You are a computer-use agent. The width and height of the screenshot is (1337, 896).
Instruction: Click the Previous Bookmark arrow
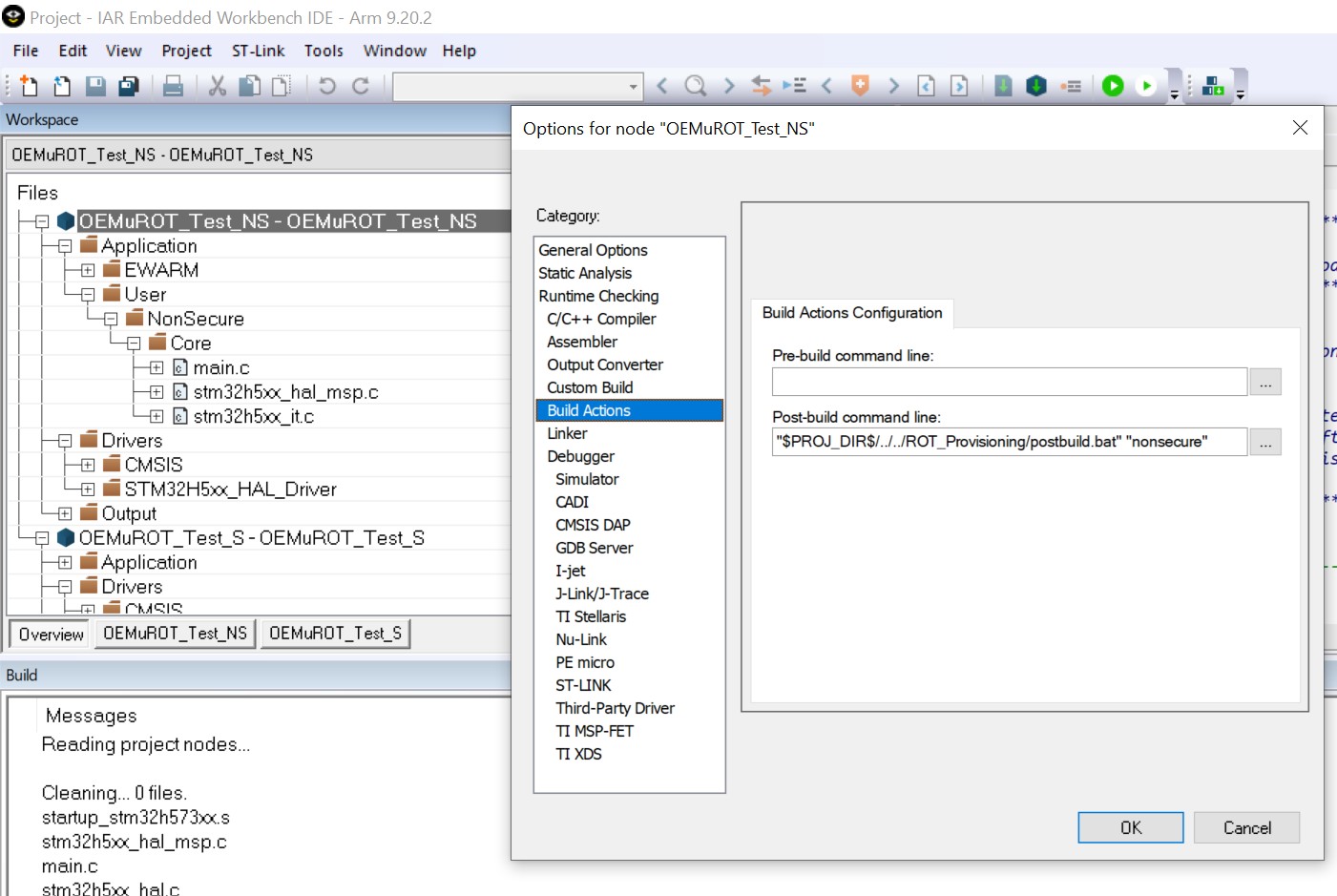[827, 86]
